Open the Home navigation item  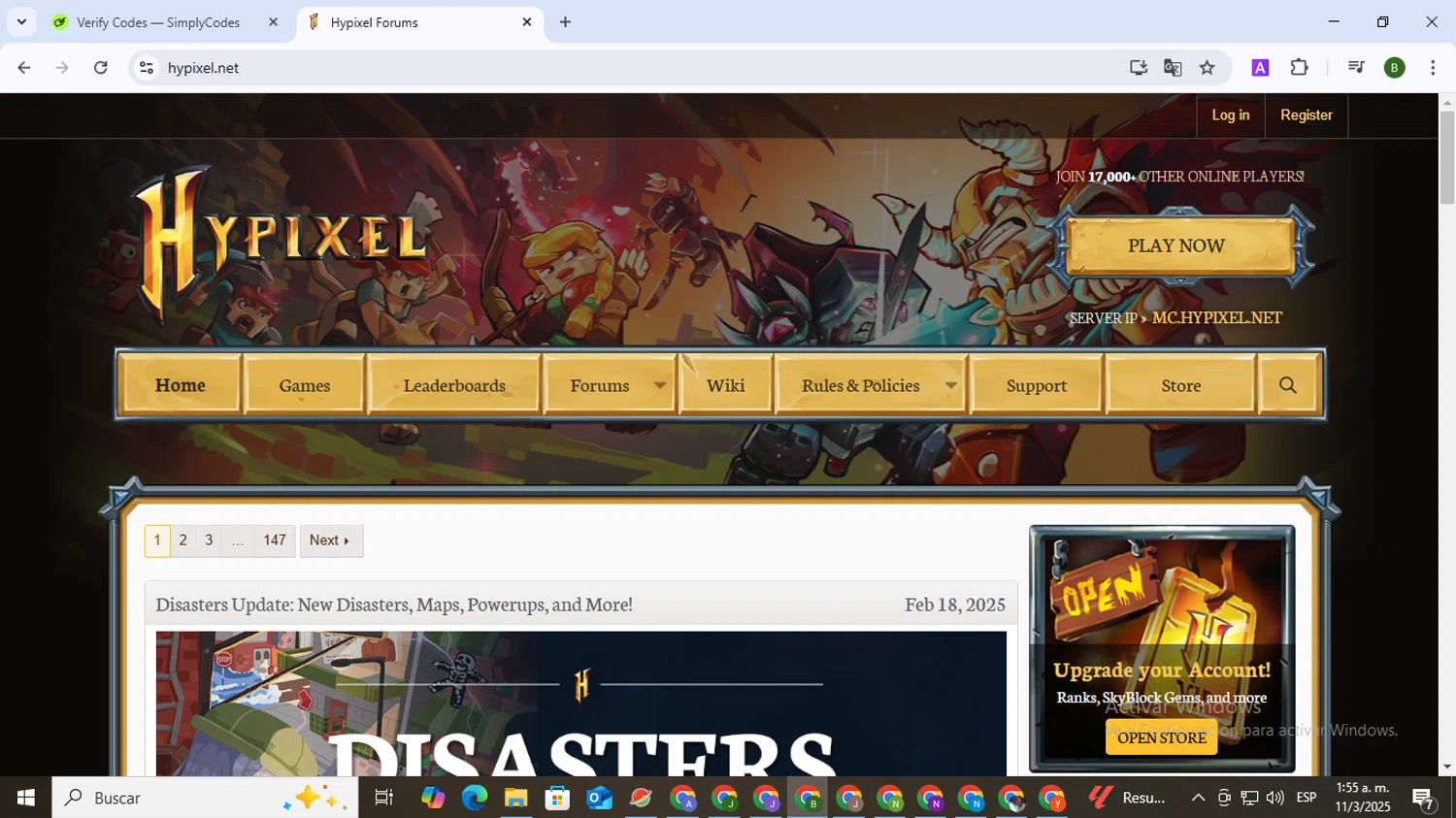[181, 385]
